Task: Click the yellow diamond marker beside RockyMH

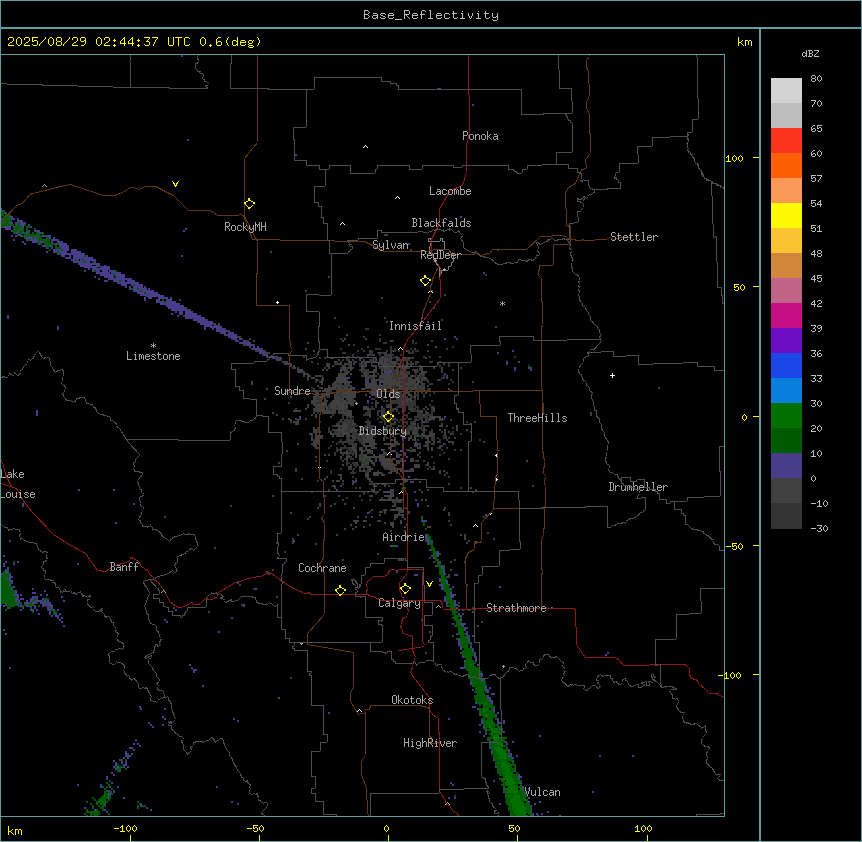Action: click(250, 204)
